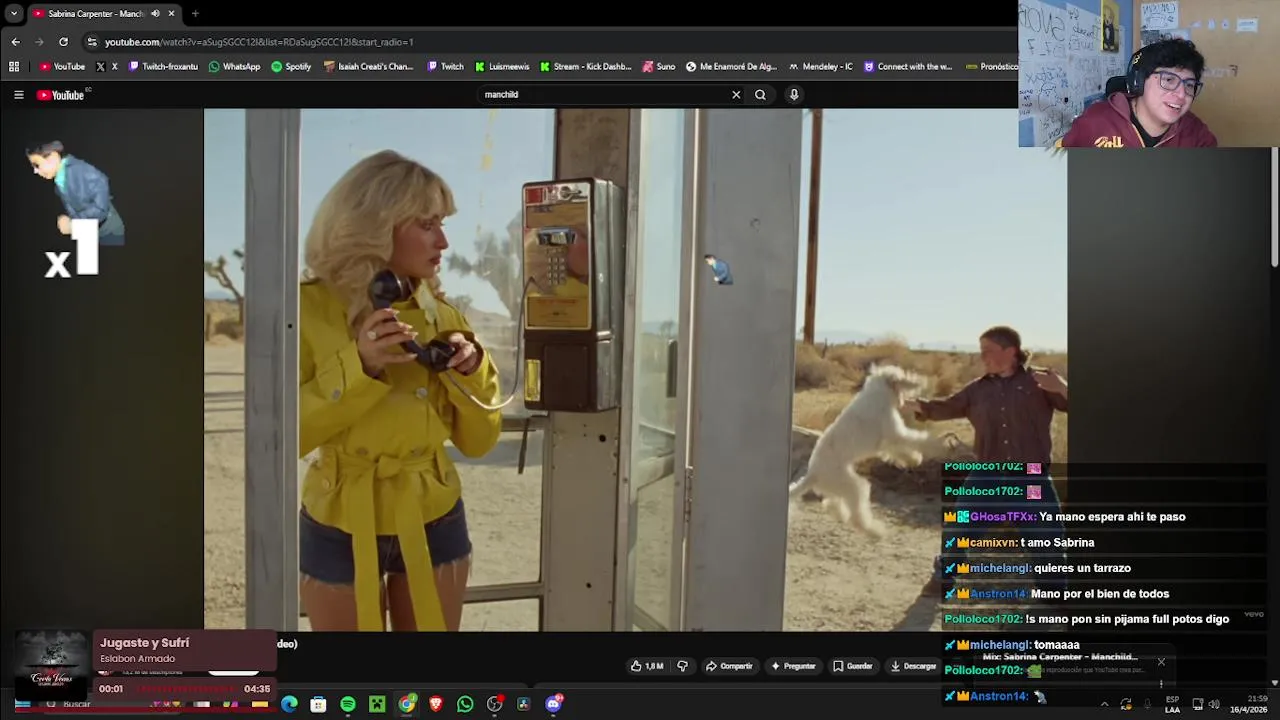Open the Isaiah Creati's Chan... bookmark
This screenshot has height=720, width=1280.
[x=368, y=67]
